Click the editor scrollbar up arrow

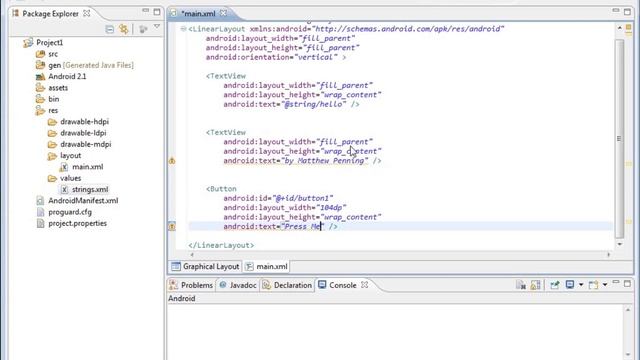click(x=619, y=27)
